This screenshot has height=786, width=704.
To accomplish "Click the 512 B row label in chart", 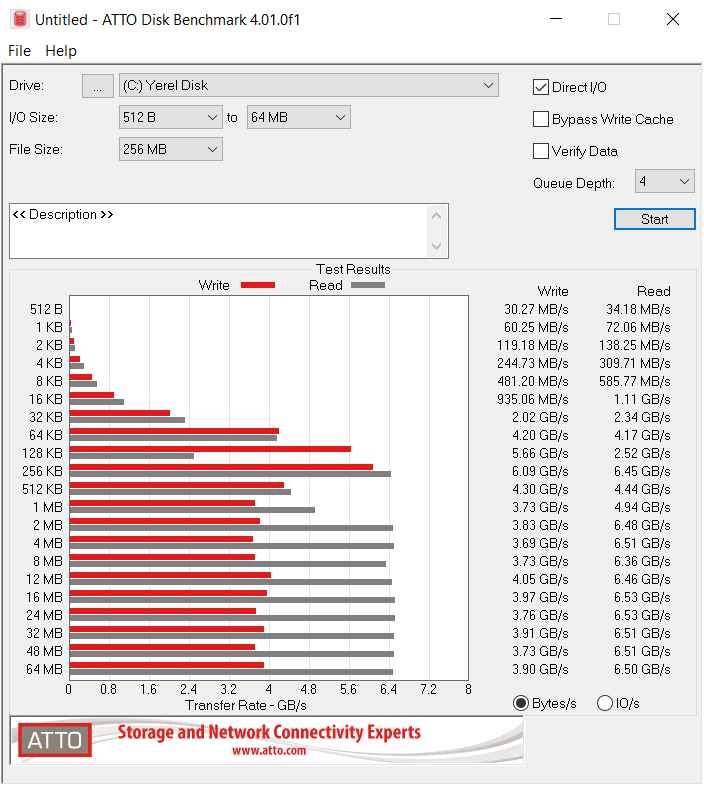I will coord(46,309).
